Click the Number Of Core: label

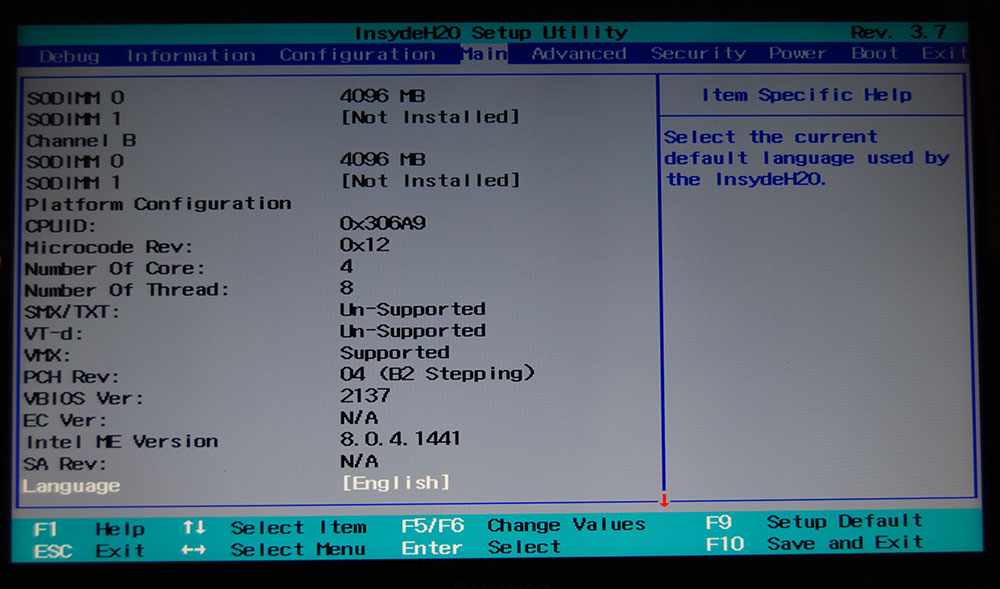click(x=115, y=269)
